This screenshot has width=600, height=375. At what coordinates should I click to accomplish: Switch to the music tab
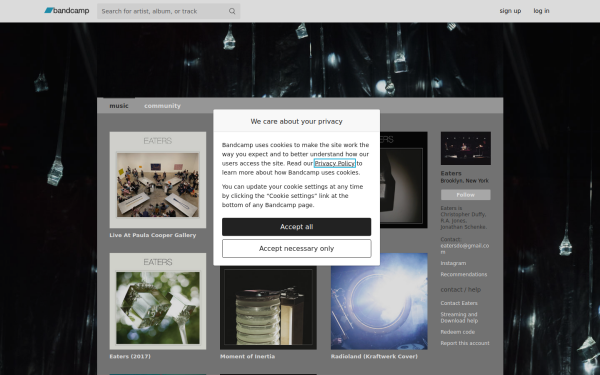click(119, 106)
